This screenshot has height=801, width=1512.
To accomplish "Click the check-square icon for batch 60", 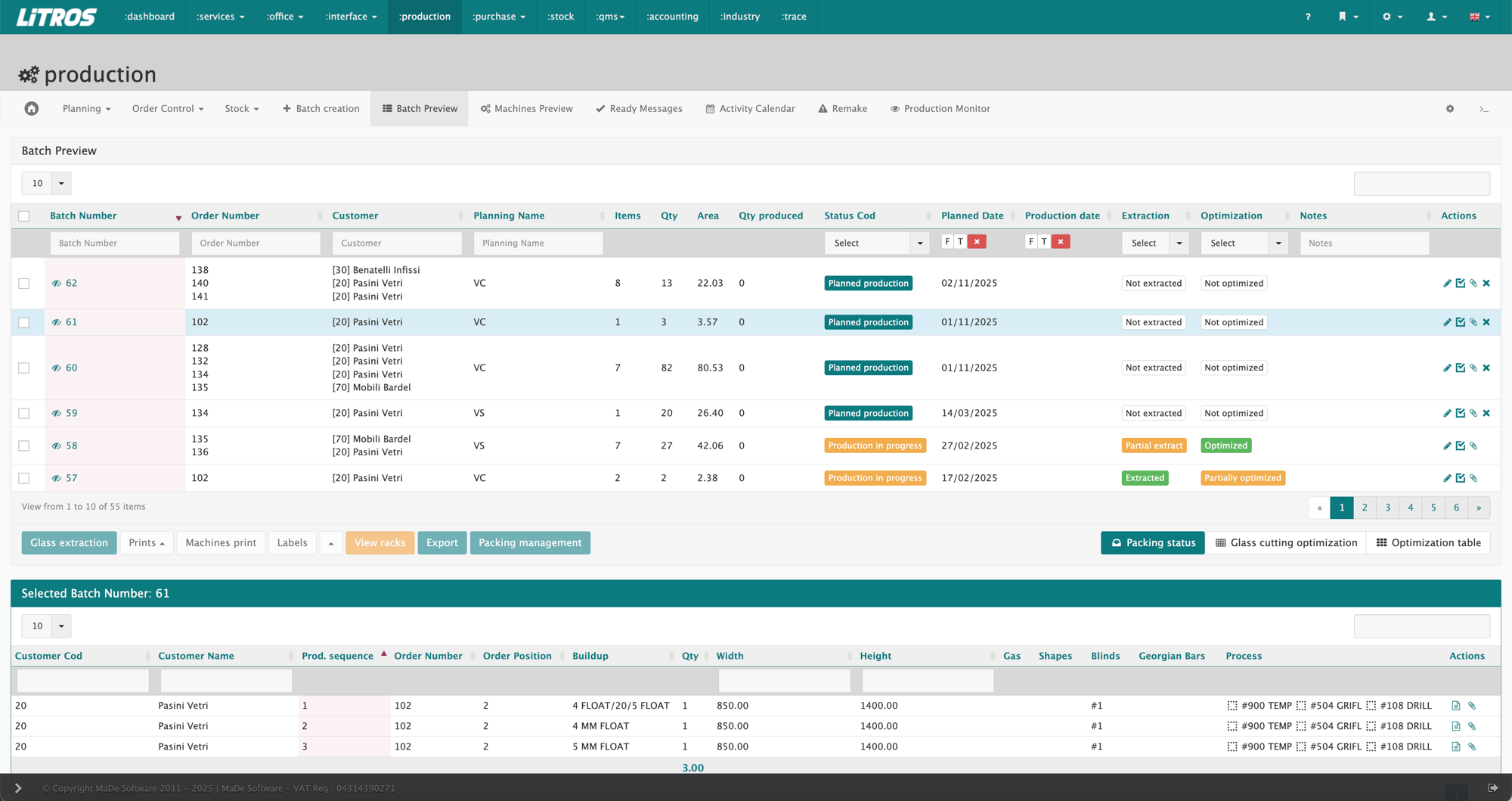I will tap(1461, 368).
